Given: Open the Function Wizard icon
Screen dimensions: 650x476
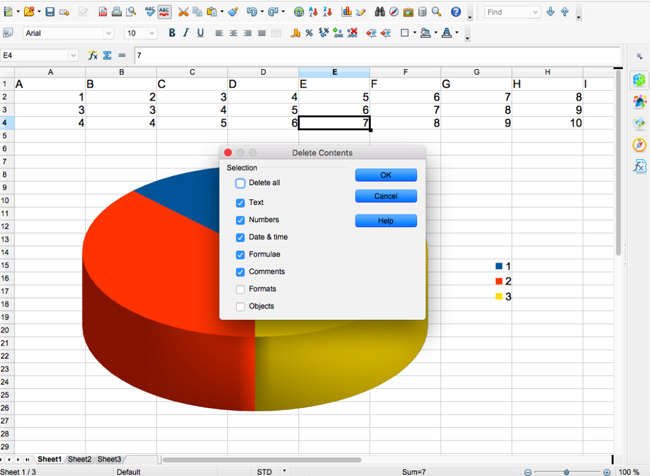Looking at the screenshot, I should click(x=93, y=56).
